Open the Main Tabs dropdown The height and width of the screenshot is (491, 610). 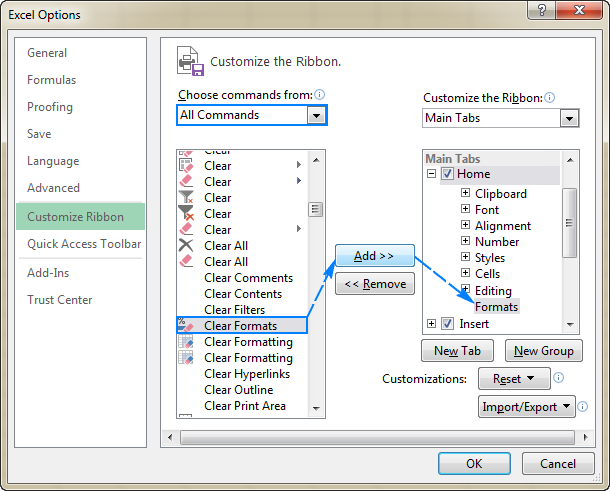click(x=569, y=118)
